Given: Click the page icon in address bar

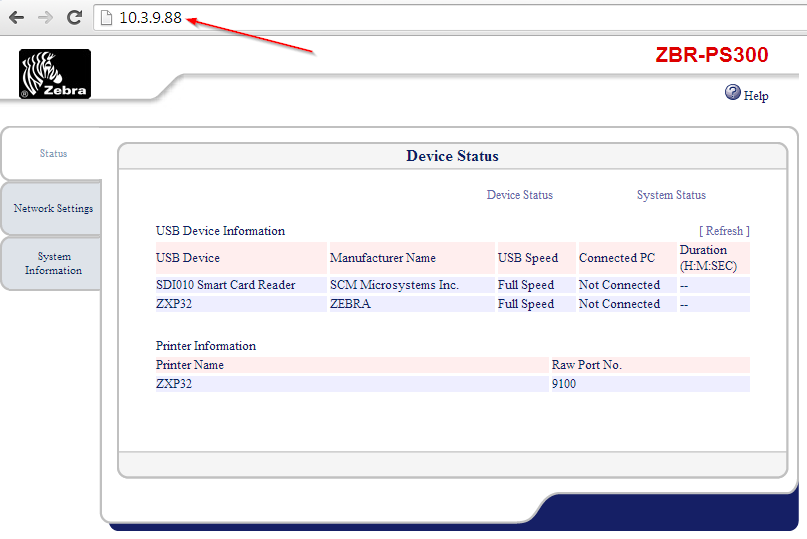Looking at the screenshot, I should 107,18.
